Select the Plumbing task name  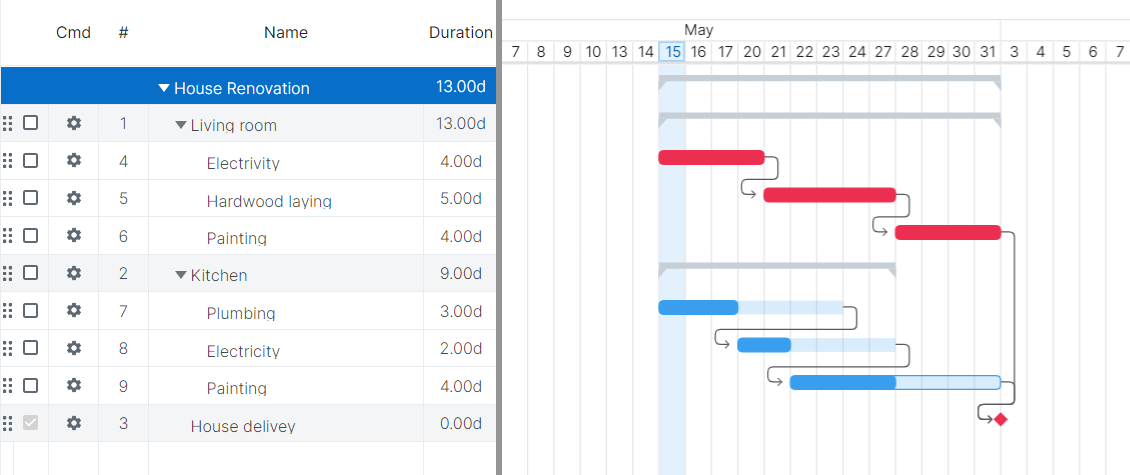click(241, 313)
